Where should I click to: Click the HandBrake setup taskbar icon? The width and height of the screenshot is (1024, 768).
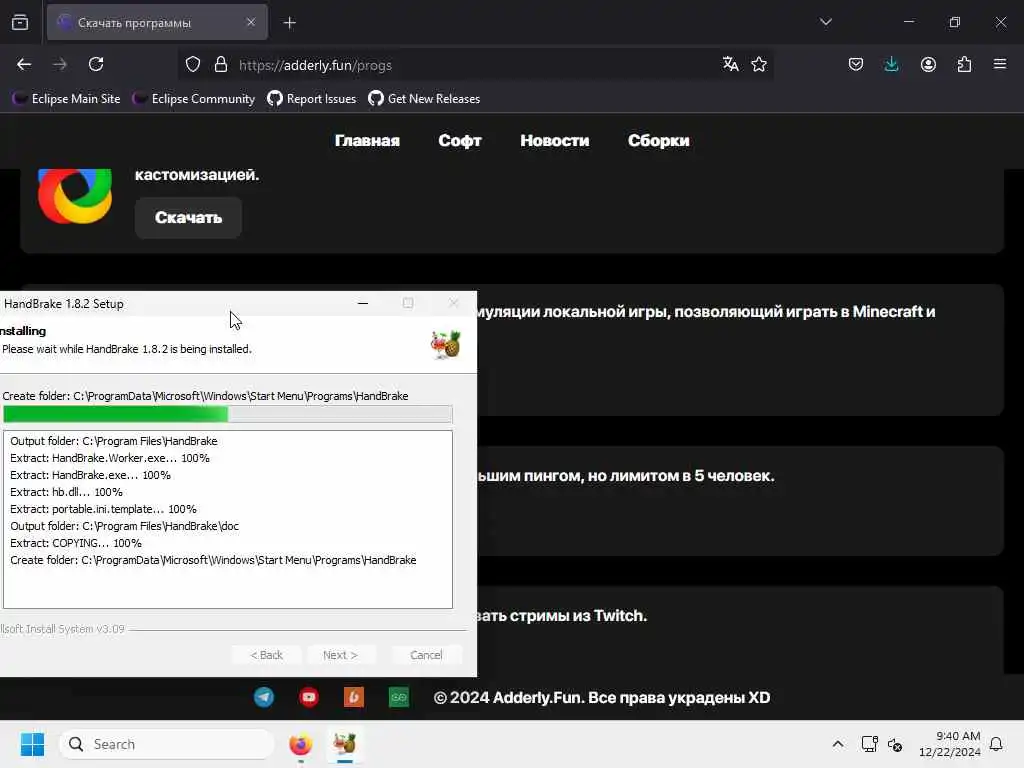tap(344, 744)
